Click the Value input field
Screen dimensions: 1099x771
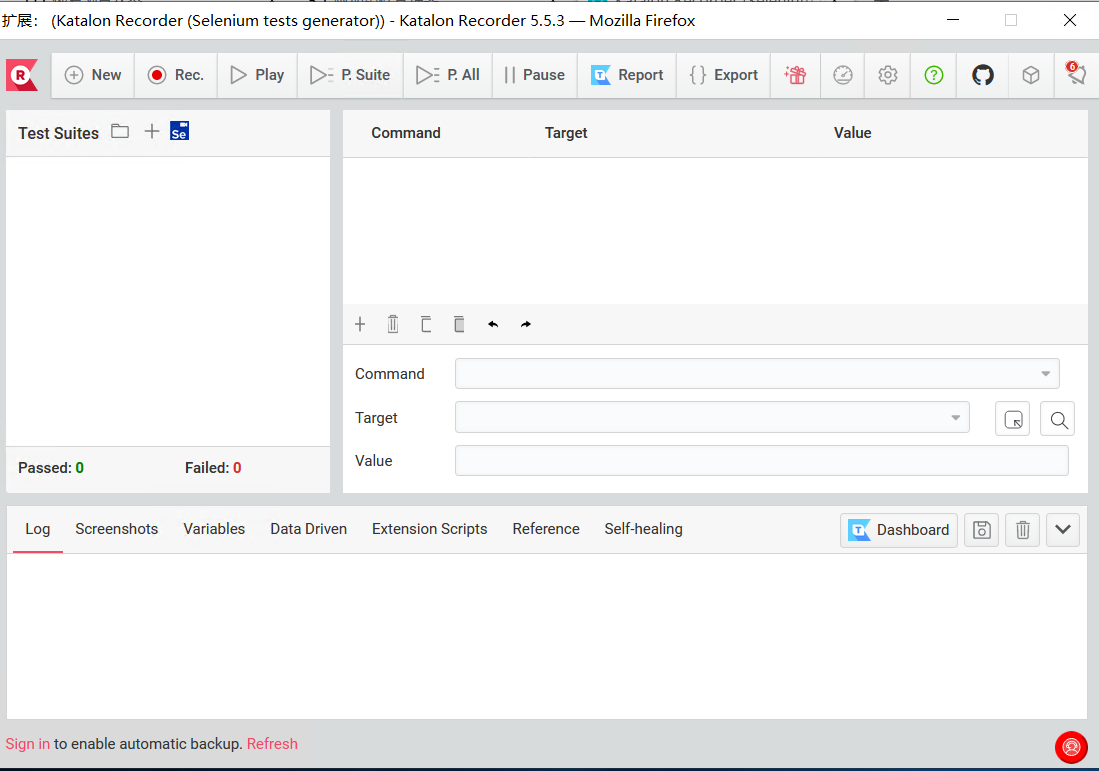click(762, 460)
